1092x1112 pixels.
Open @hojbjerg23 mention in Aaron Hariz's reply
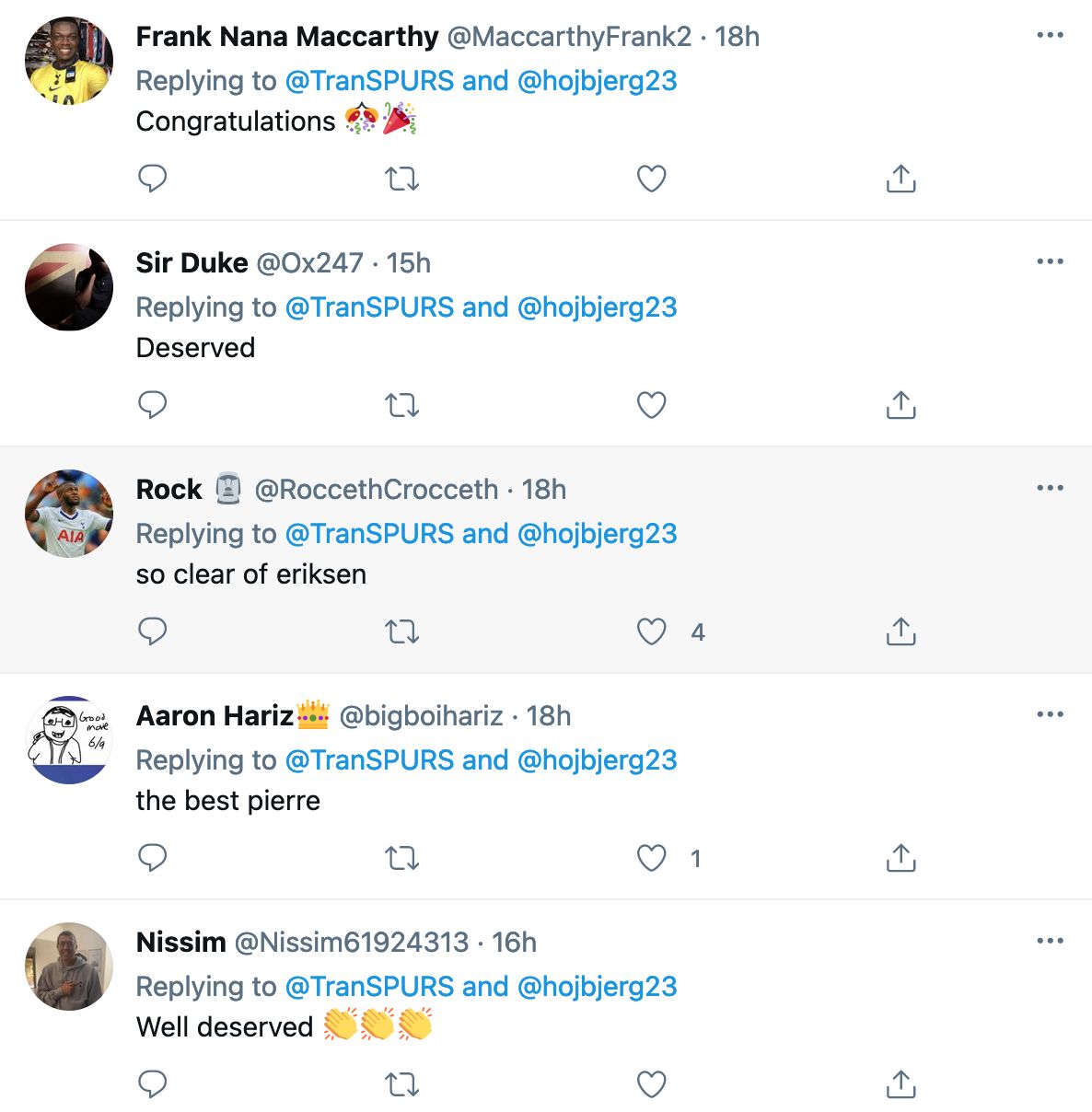pyautogui.click(x=597, y=760)
